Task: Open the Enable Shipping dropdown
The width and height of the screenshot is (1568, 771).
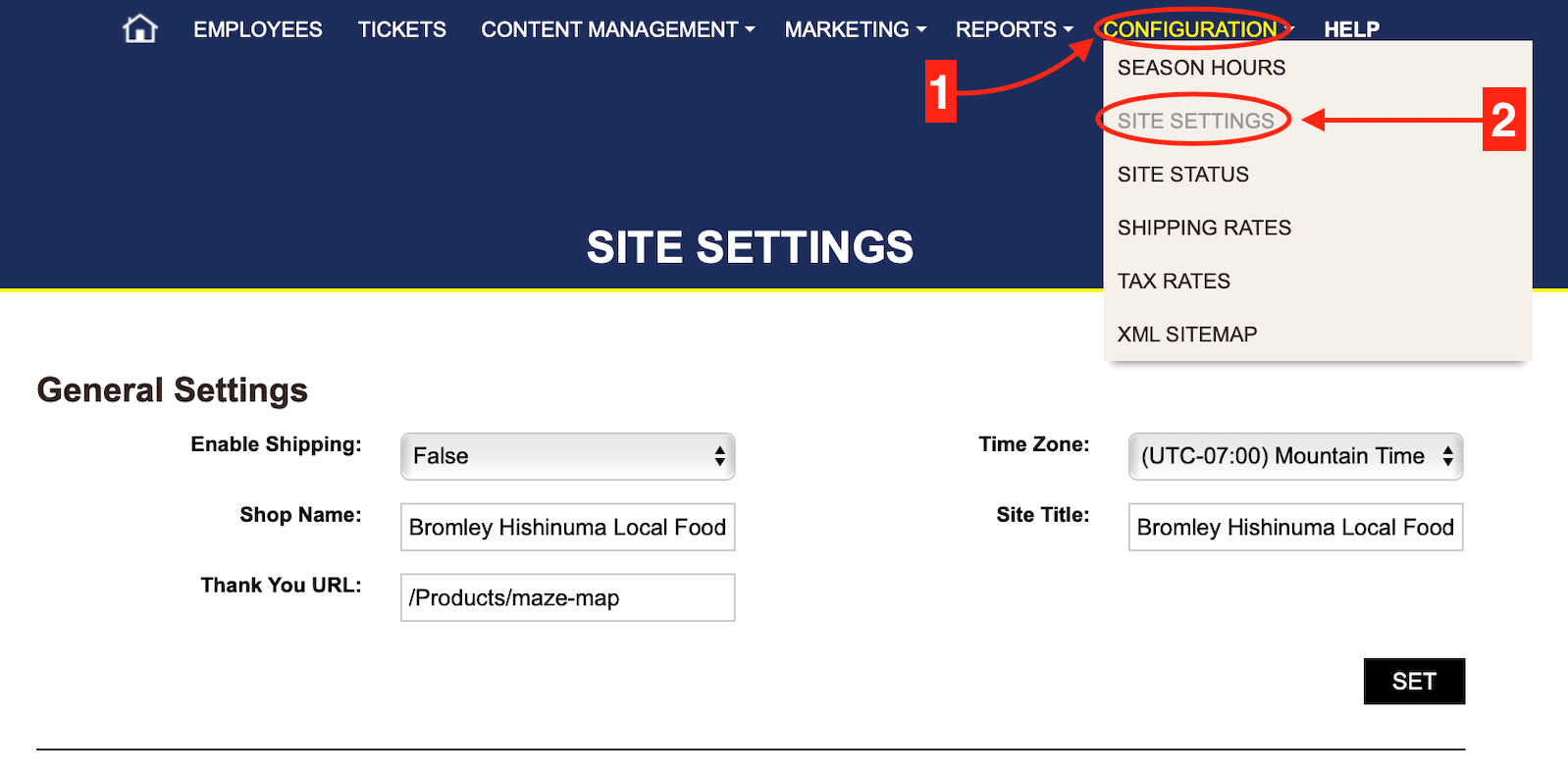Action: click(x=567, y=456)
